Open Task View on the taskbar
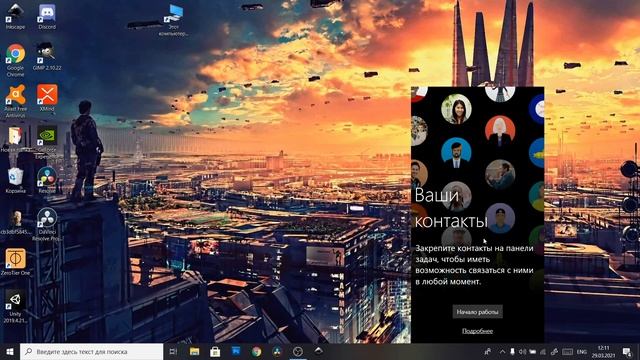The height and width of the screenshot is (360, 640). (173, 351)
